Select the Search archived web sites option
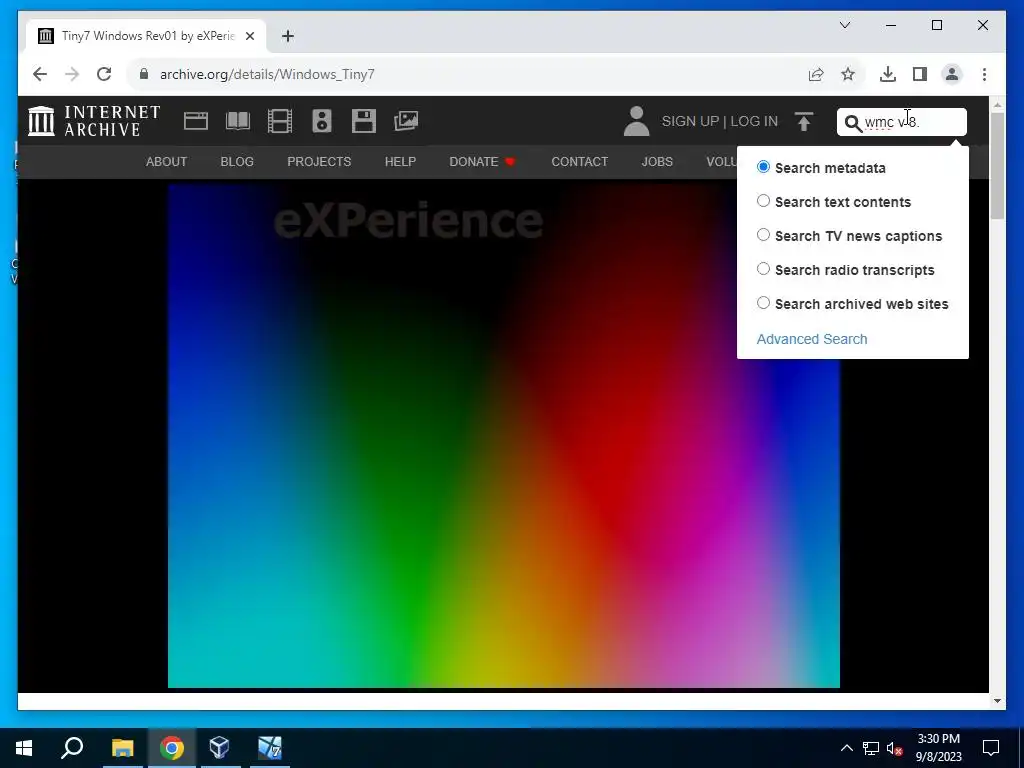 [x=763, y=303]
